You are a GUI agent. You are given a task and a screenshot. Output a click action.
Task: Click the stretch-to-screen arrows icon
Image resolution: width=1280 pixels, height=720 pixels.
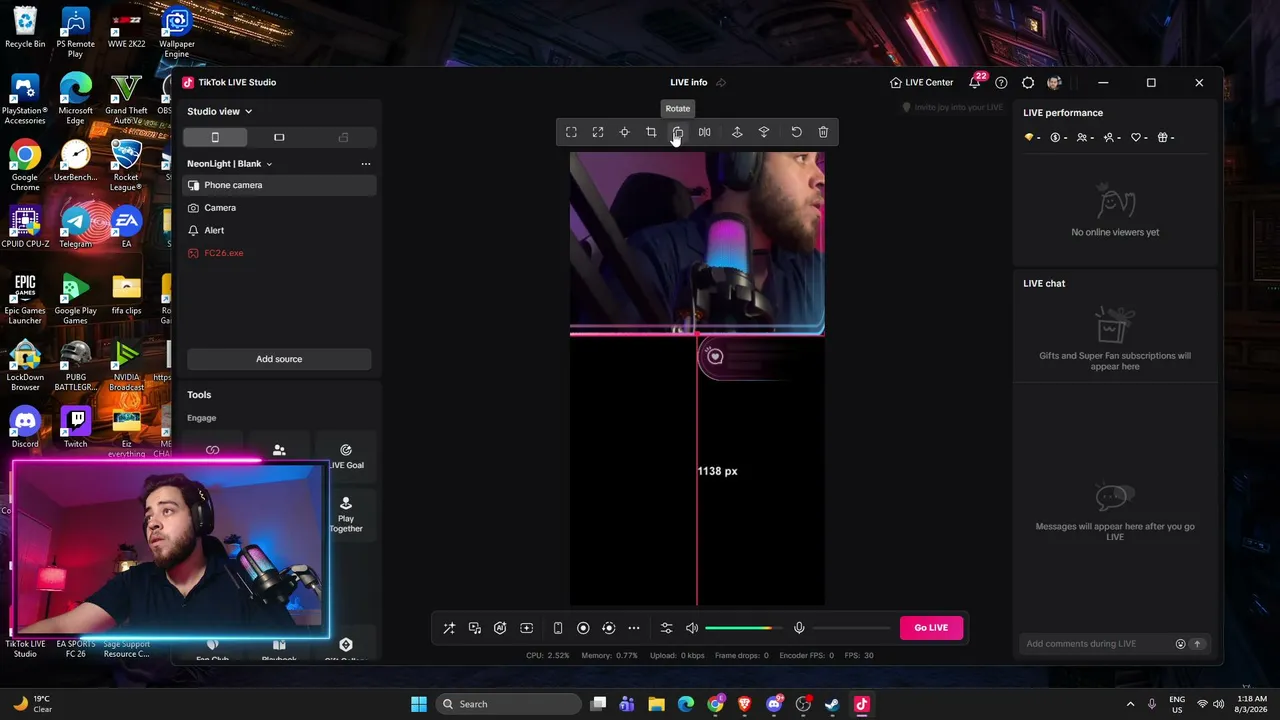tap(598, 132)
